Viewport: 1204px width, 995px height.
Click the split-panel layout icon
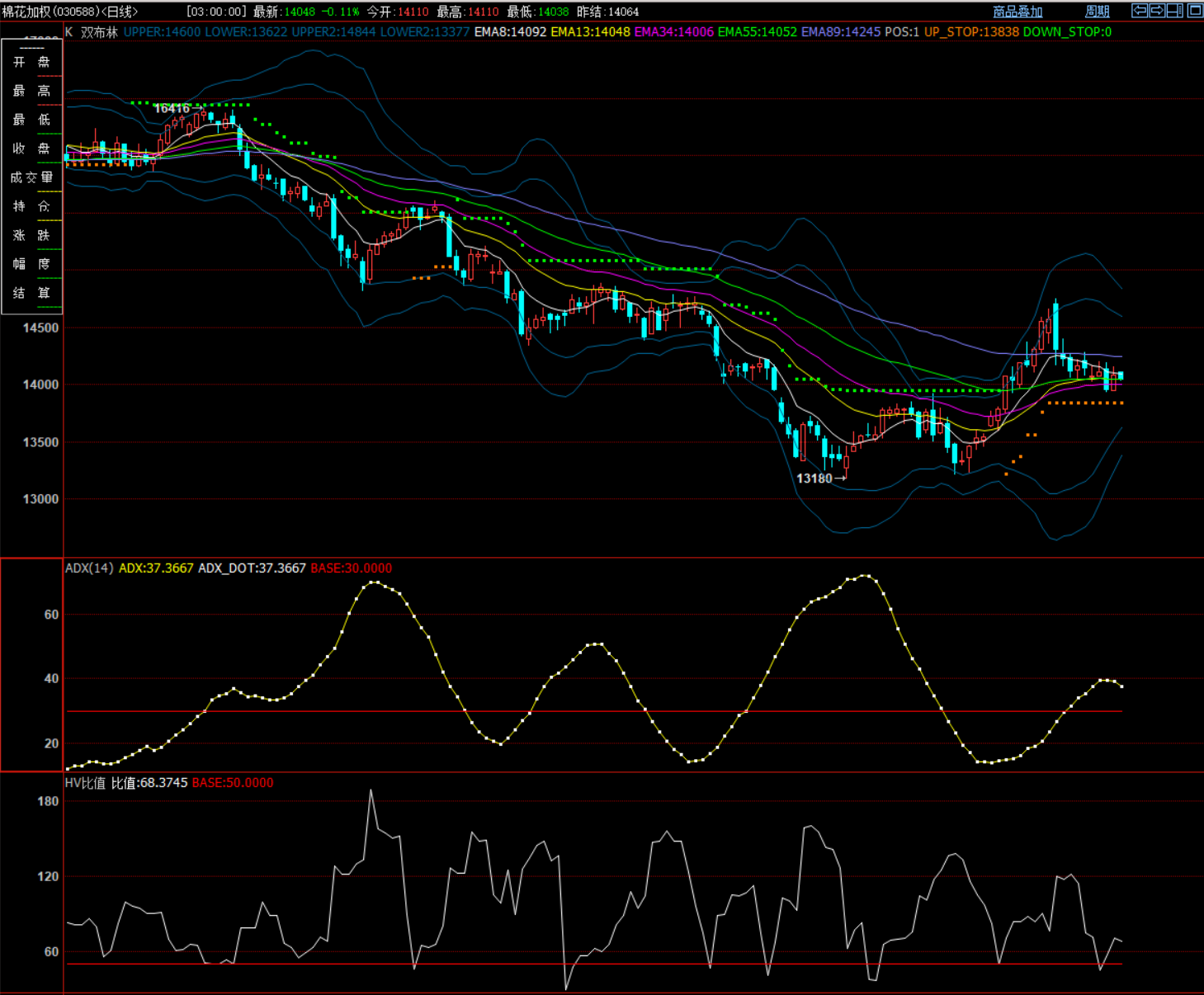tap(1175, 11)
